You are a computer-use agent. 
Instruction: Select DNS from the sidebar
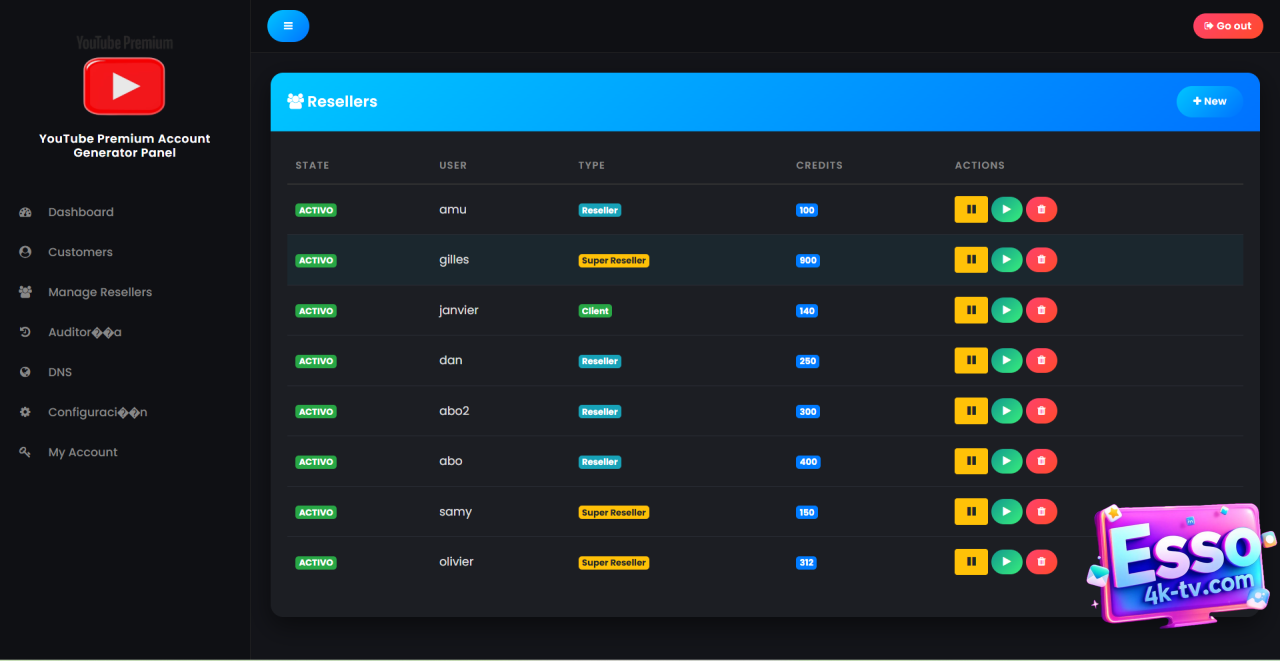60,372
